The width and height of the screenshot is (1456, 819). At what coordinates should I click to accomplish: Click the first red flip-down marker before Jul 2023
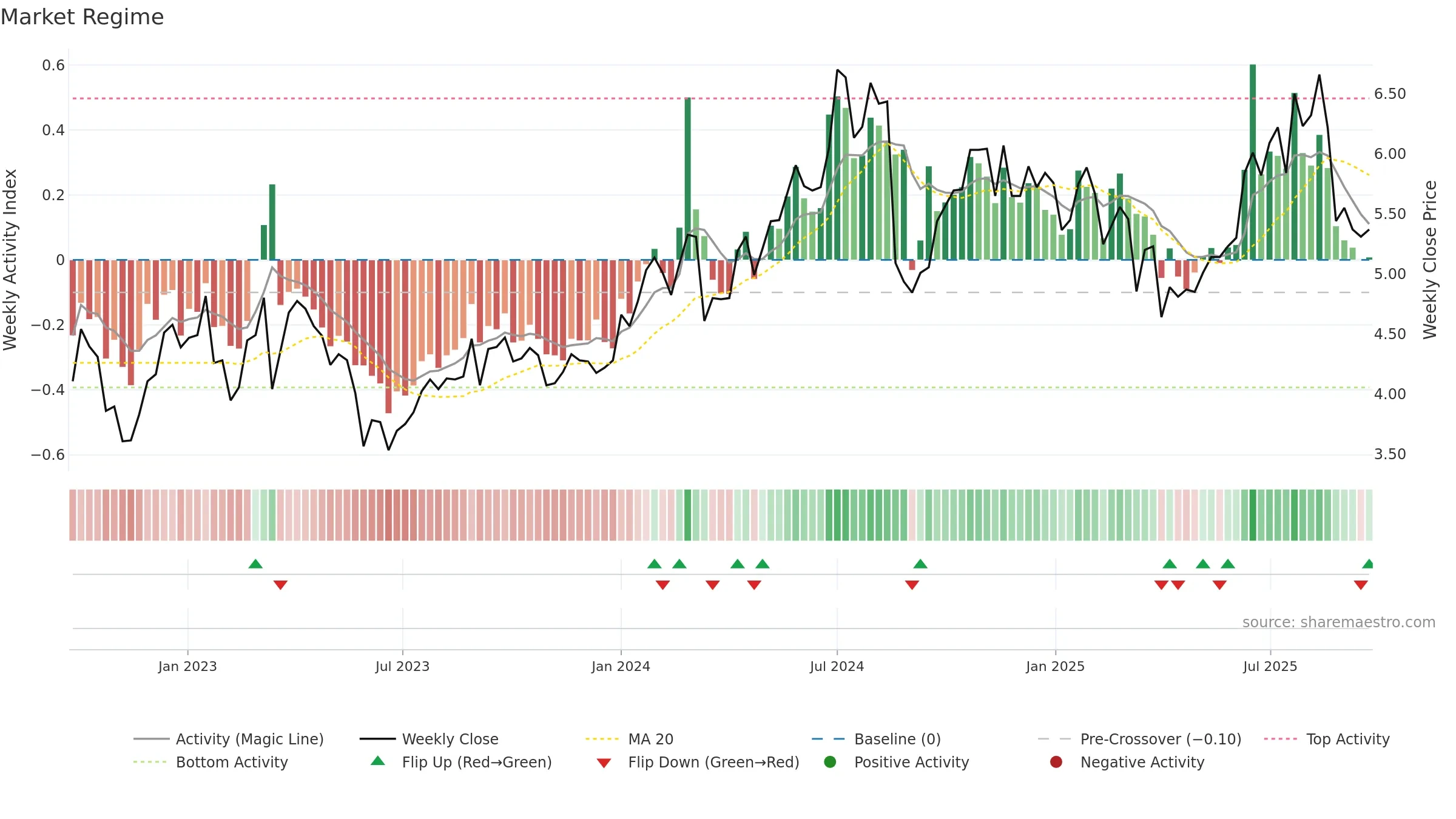coord(280,585)
